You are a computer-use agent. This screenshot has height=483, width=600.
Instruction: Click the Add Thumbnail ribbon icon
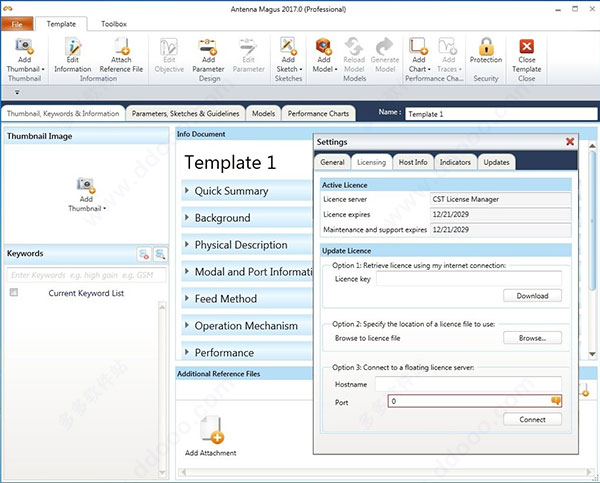coord(23,47)
